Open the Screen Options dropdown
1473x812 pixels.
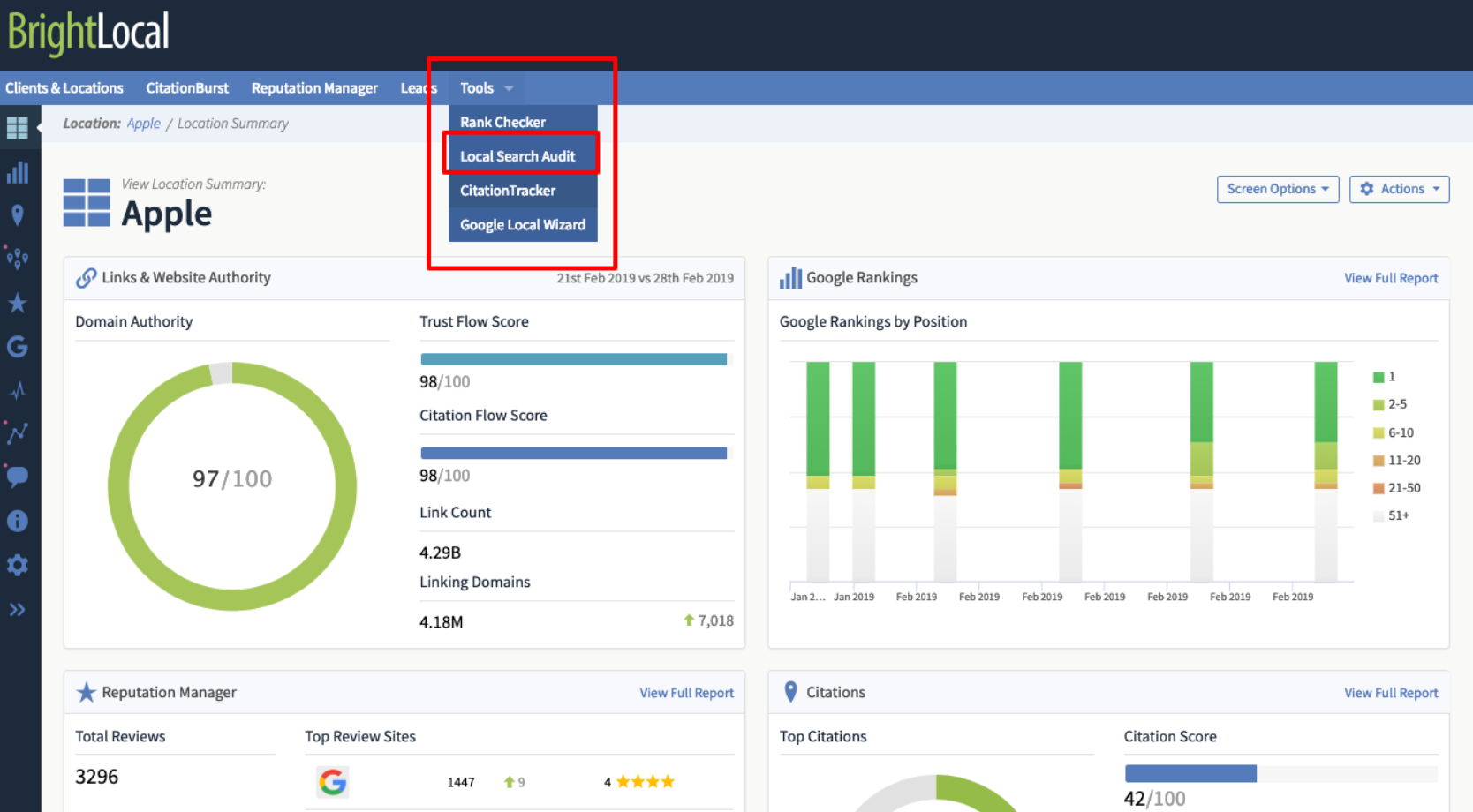1278,189
